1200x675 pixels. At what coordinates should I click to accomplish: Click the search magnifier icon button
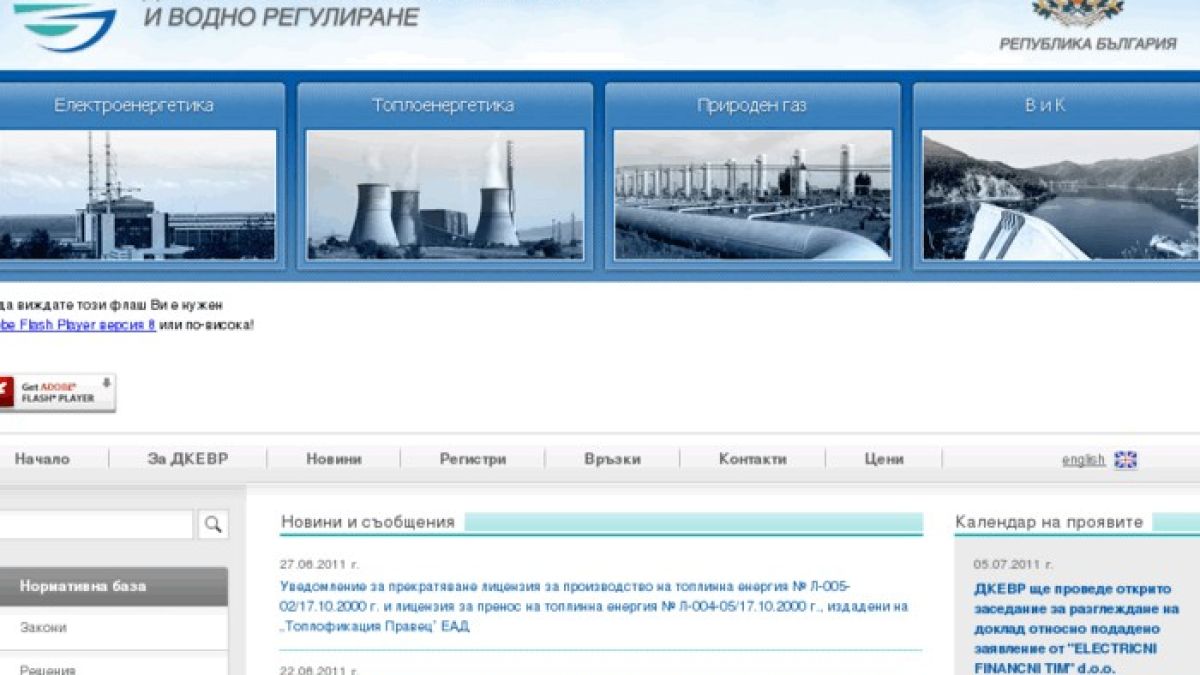tap(213, 524)
